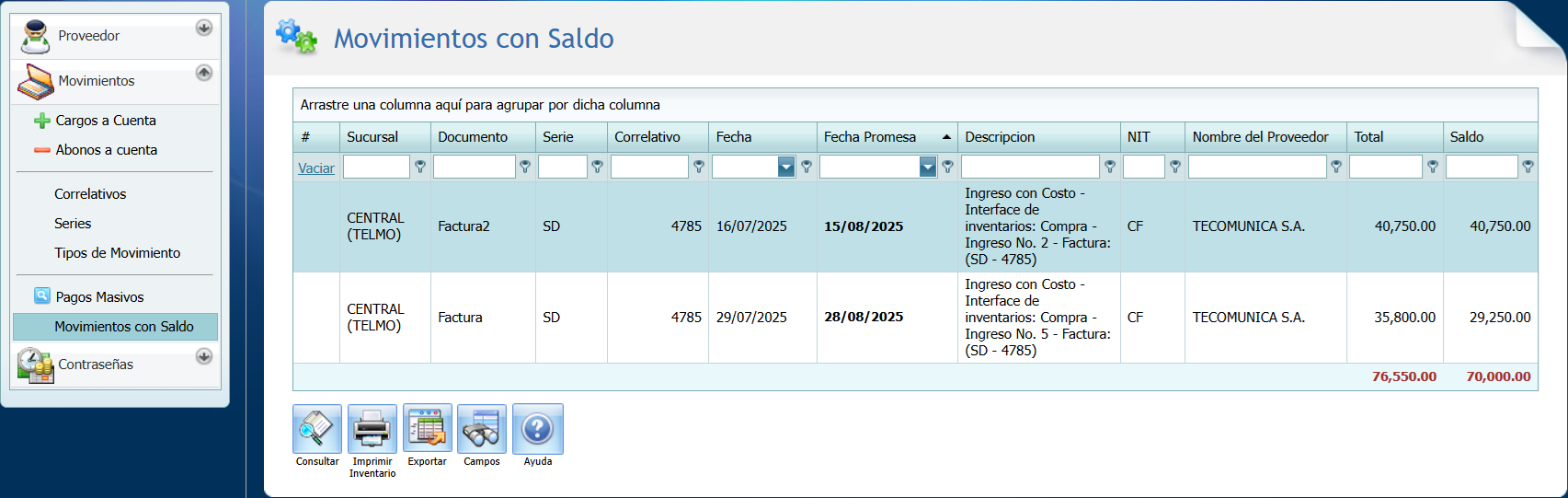1568x498 pixels.
Task: Click the gears icon beside the page title
Action: pos(297,37)
